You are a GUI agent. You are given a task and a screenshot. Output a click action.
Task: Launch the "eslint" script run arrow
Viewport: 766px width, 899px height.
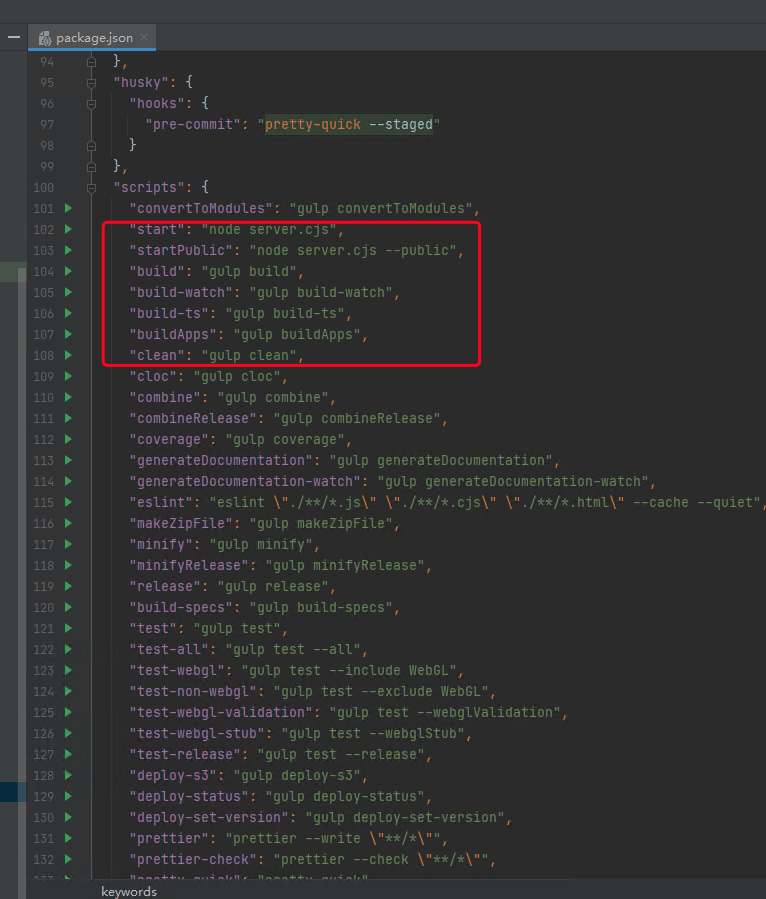[68, 502]
